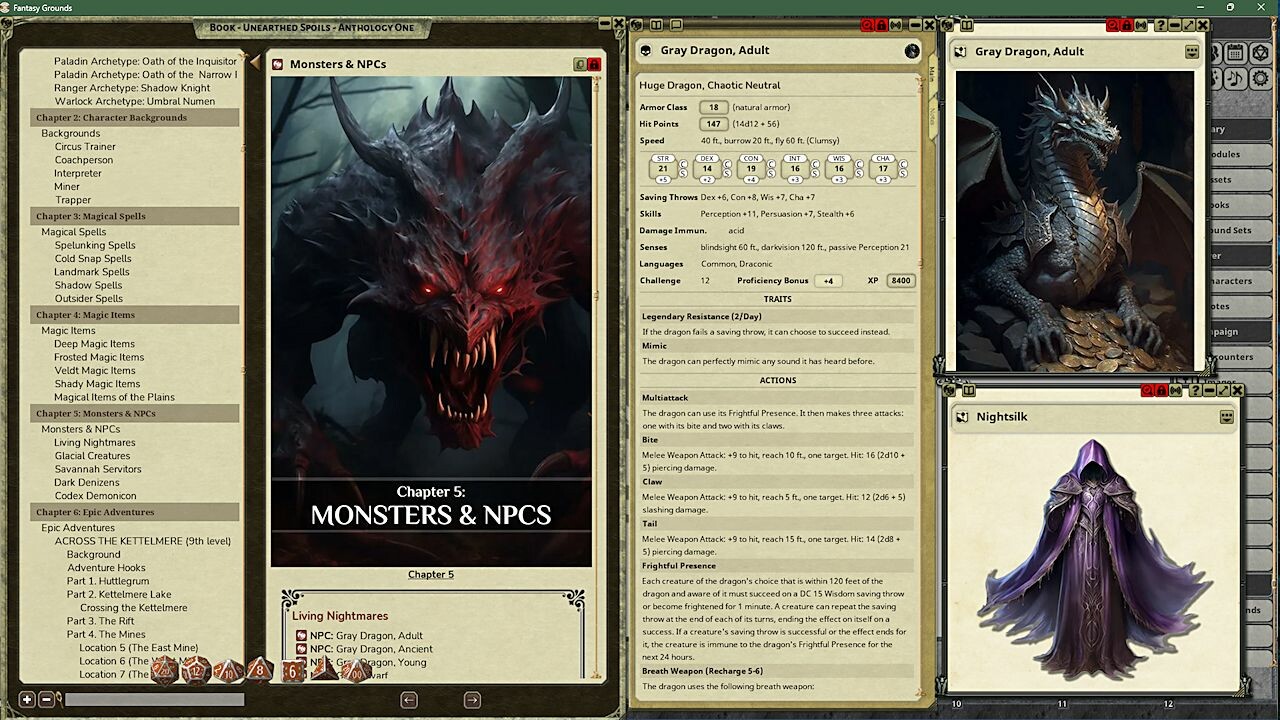
Task: Roll the d6 die in the dice tray
Action: tap(292, 670)
